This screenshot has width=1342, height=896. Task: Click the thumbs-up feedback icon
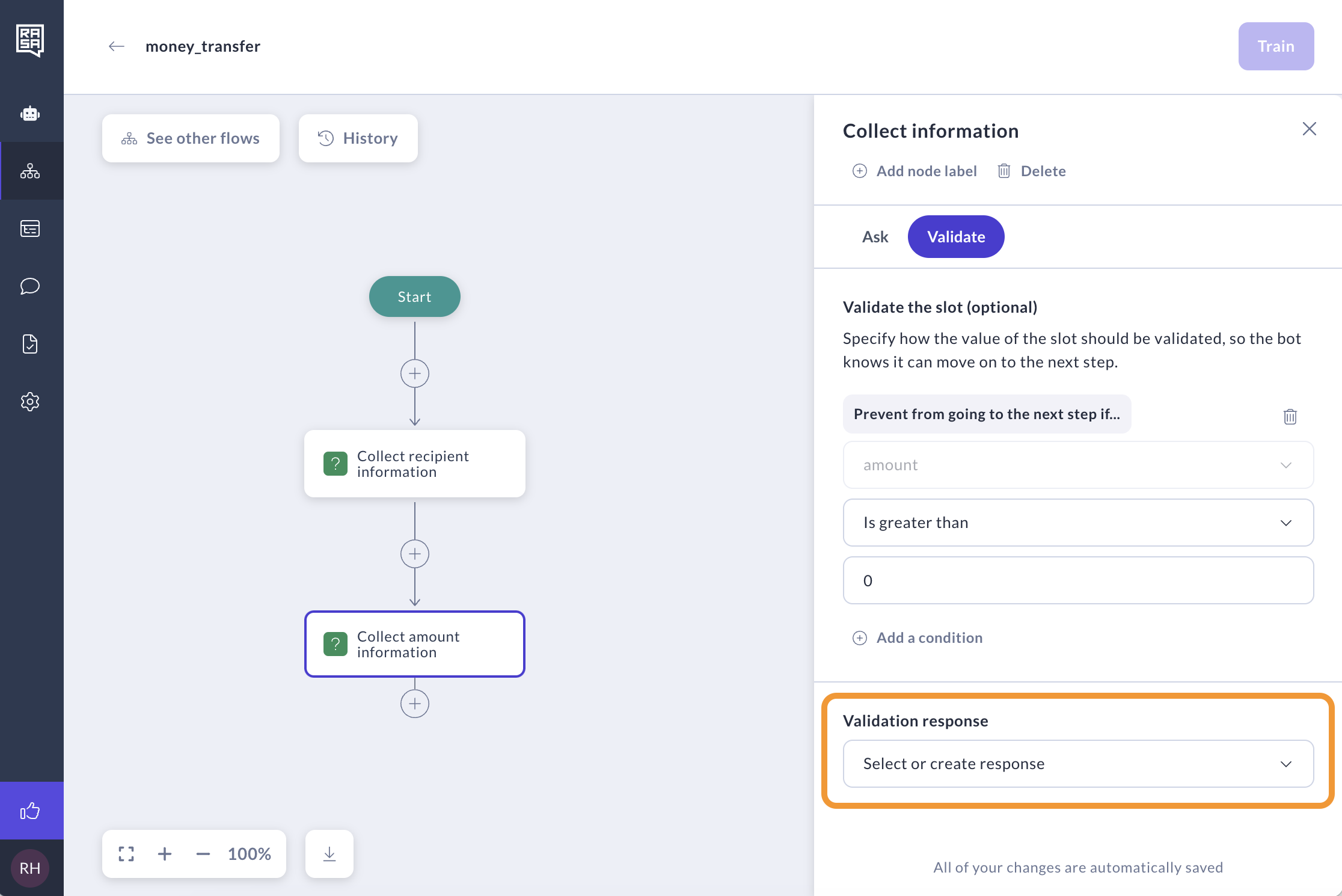(30, 811)
